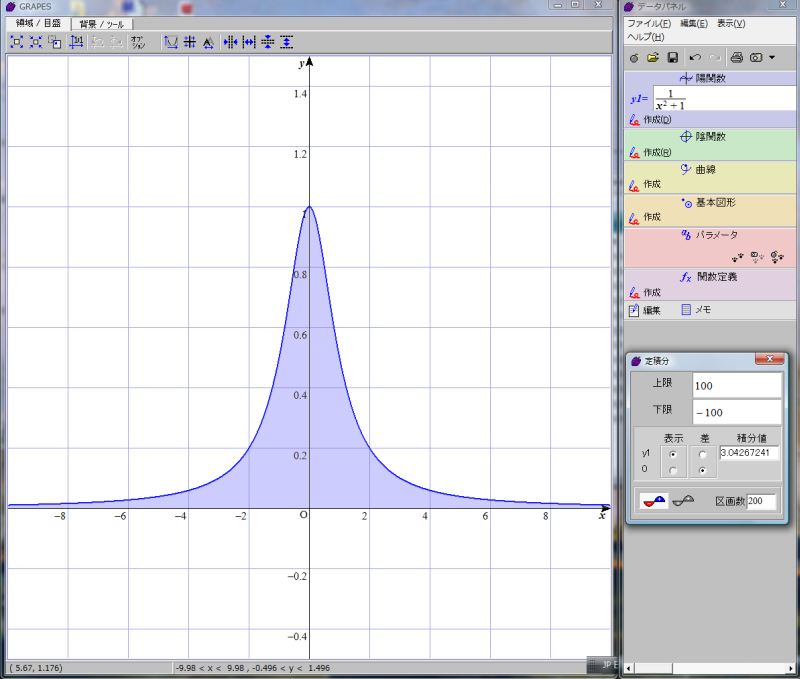Image resolution: width=800 pixels, height=679 pixels.
Task: Click the floppy disk save icon
Action: (x=672, y=58)
